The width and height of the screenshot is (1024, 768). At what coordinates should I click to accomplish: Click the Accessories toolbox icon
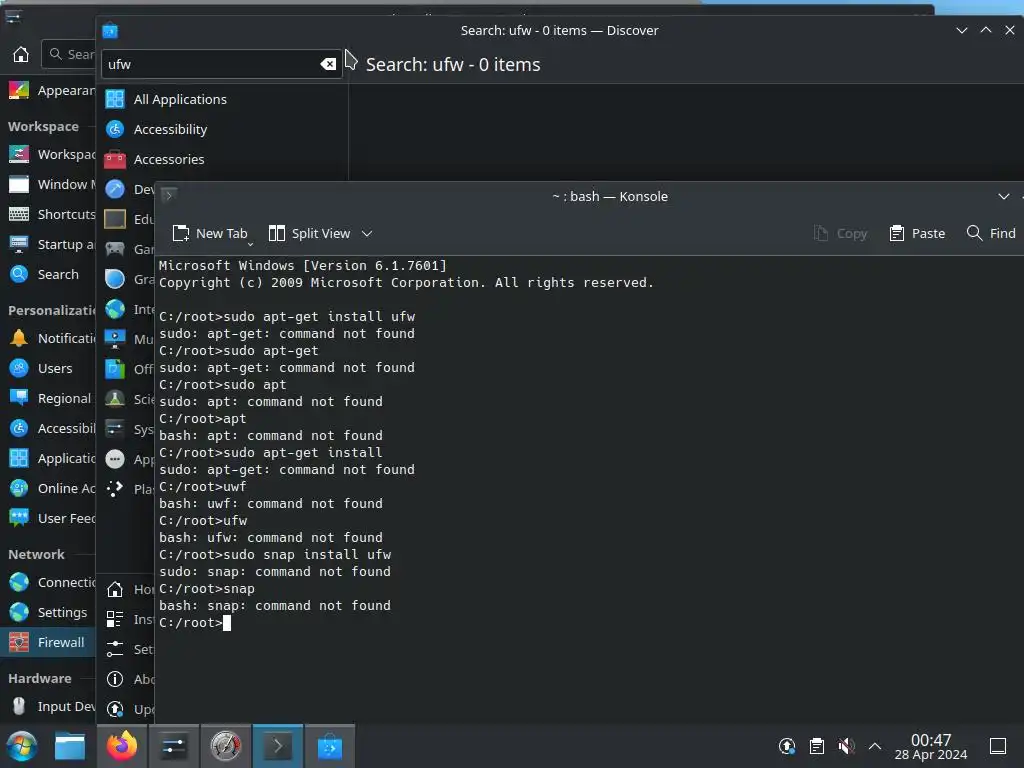(115, 159)
